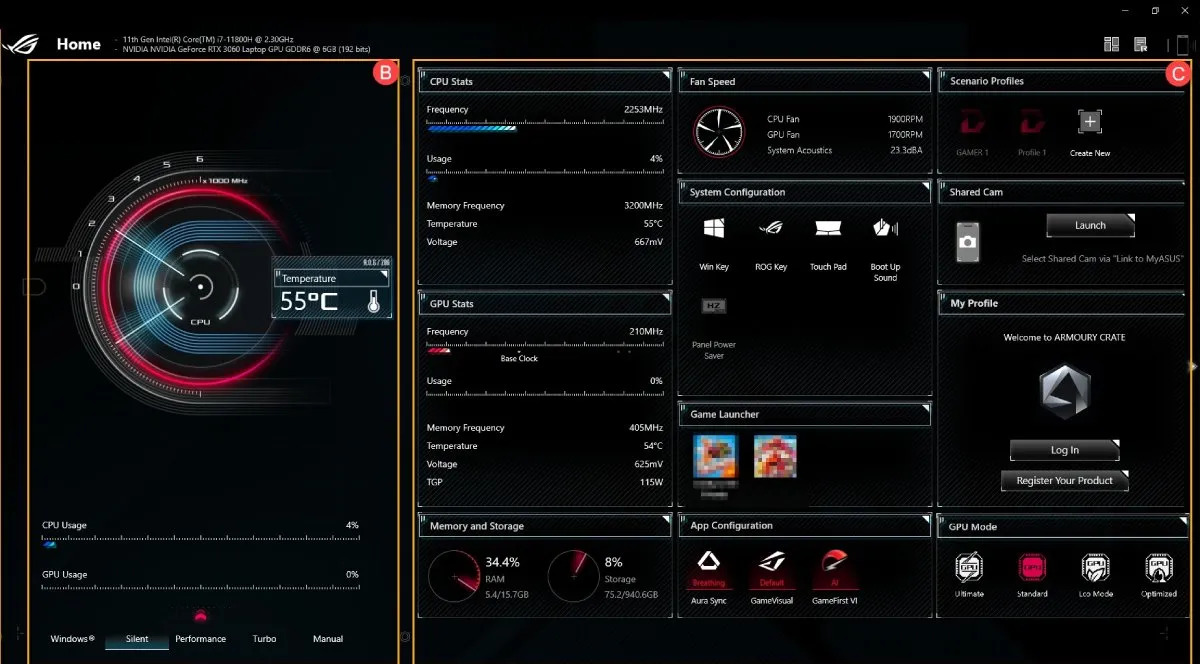Open GameFirst VI configuration
The height and width of the screenshot is (664, 1200).
click(834, 563)
